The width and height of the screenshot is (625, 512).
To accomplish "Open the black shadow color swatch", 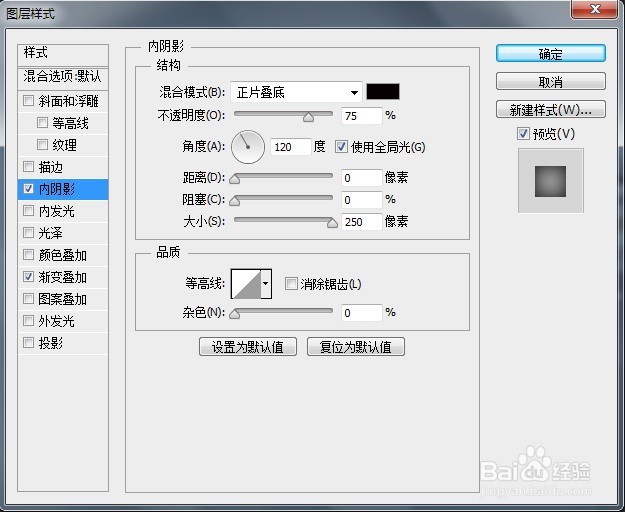I will tap(383, 92).
